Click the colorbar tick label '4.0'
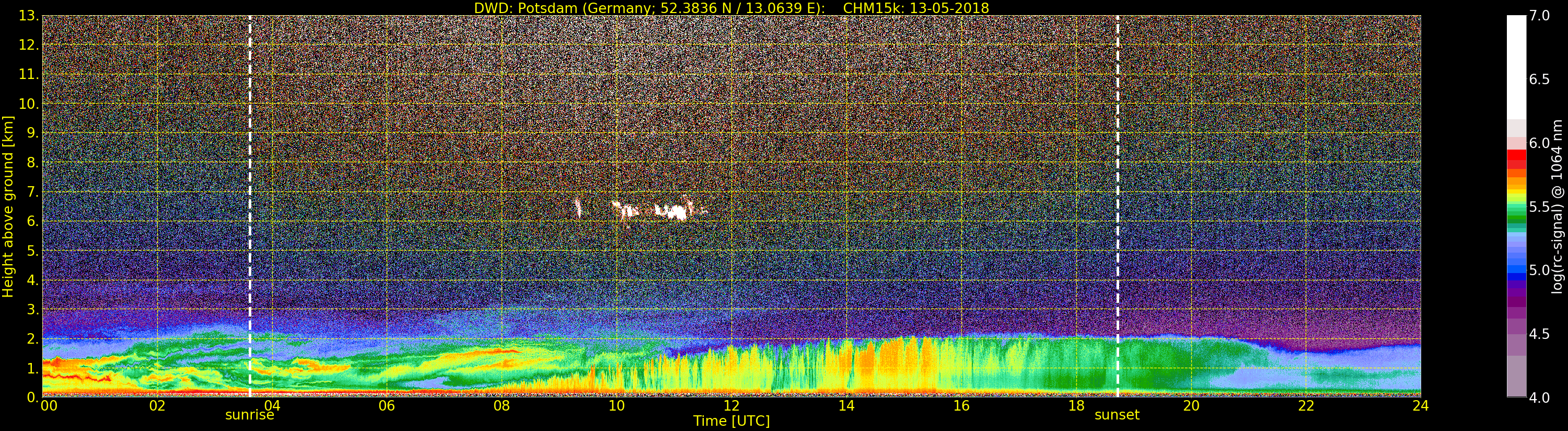Viewport: 1568px width, 431px height. tap(1539, 398)
